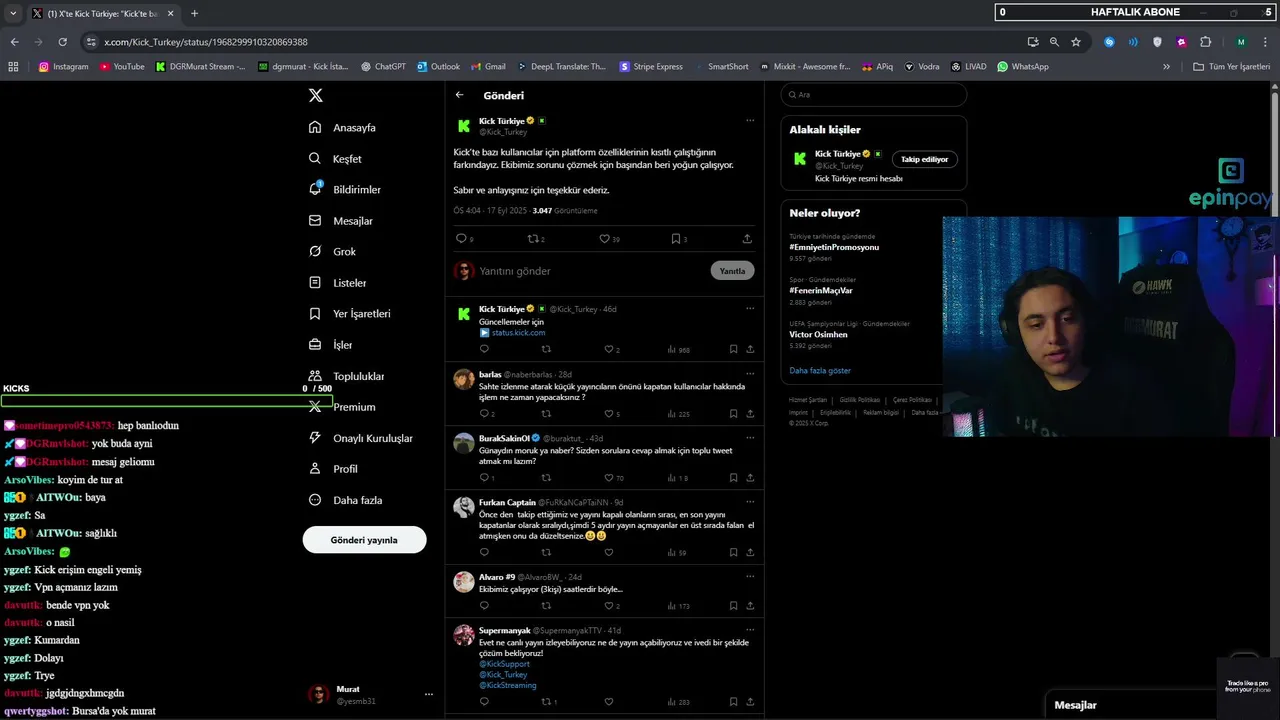
Task: Click Daha fazla göster link
Action: point(820,370)
